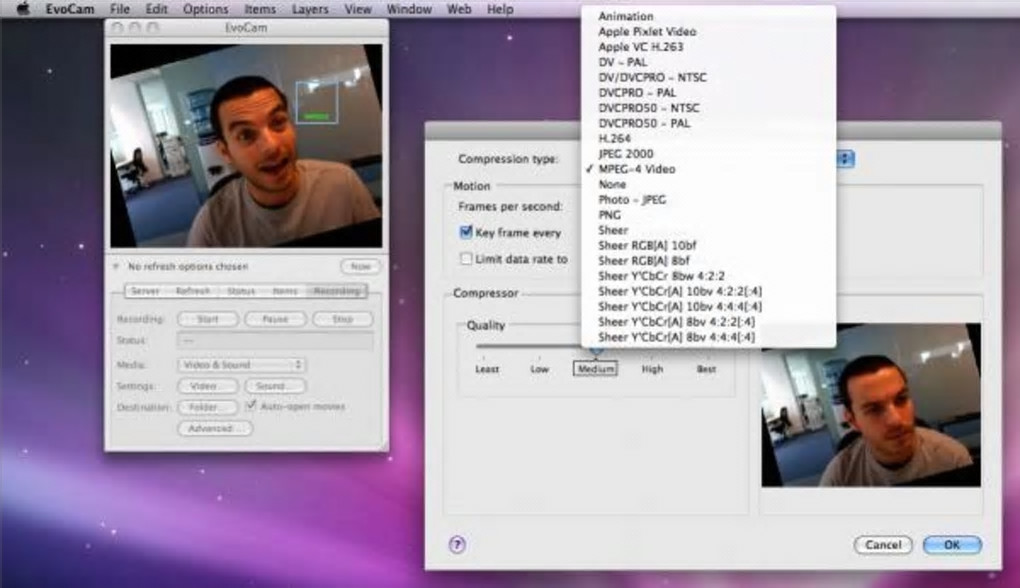Switch to Recording tab in EvoCam

click(337, 291)
